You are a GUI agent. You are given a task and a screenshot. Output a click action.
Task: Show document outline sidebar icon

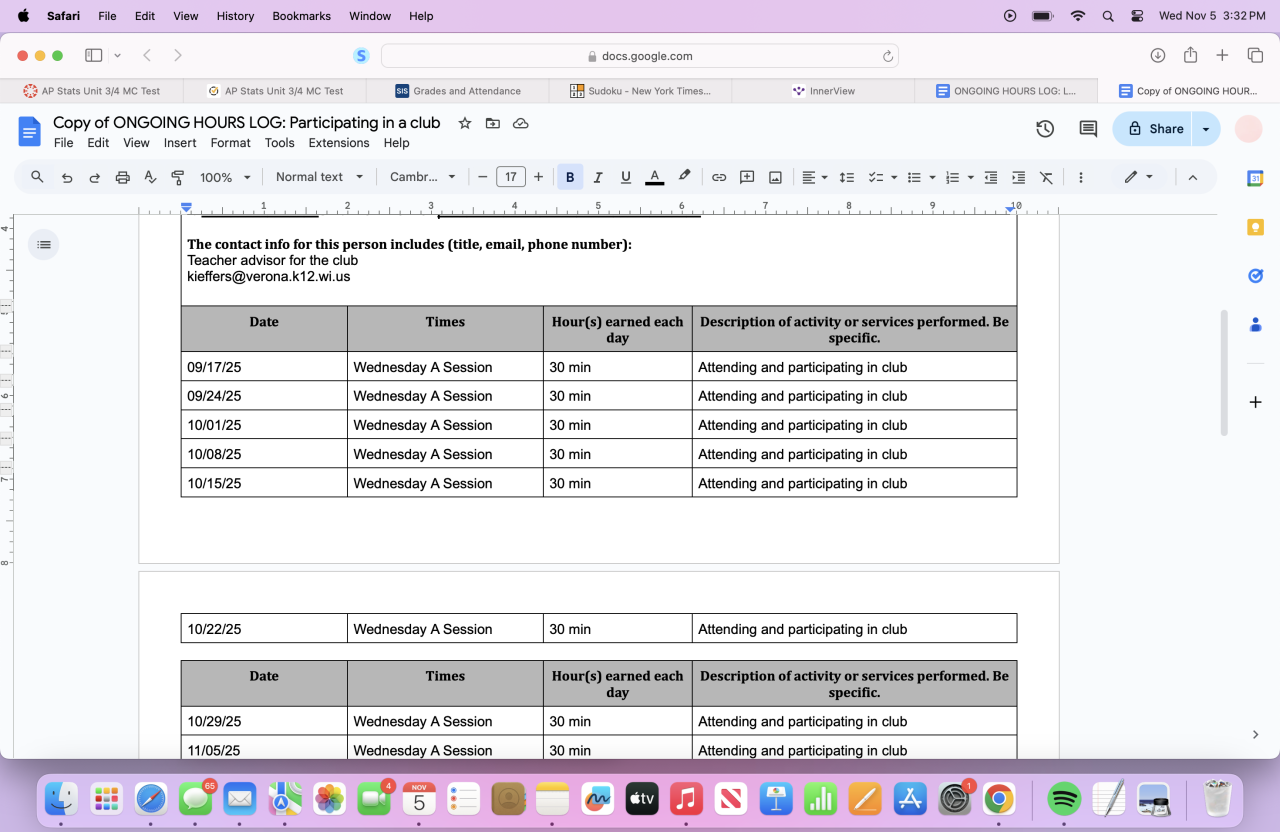pyautogui.click(x=44, y=244)
